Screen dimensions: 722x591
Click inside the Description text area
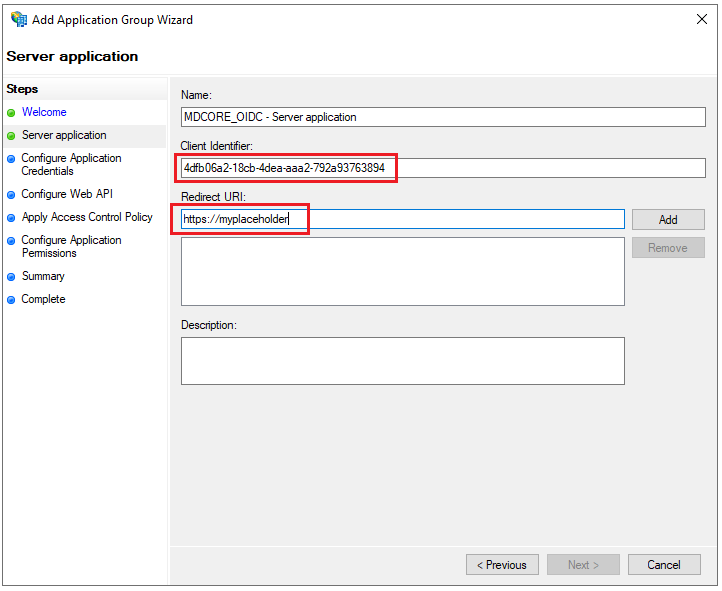coord(403,361)
